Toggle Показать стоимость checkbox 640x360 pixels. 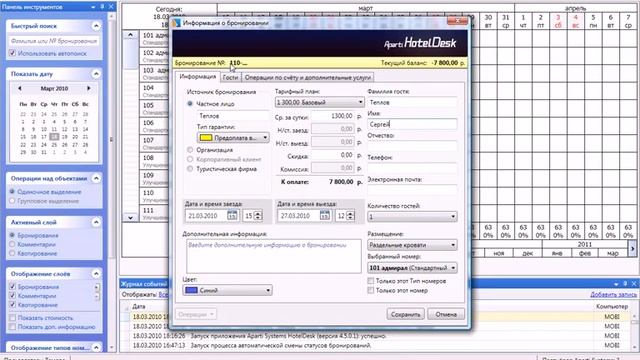pyautogui.click(x=12, y=318)
